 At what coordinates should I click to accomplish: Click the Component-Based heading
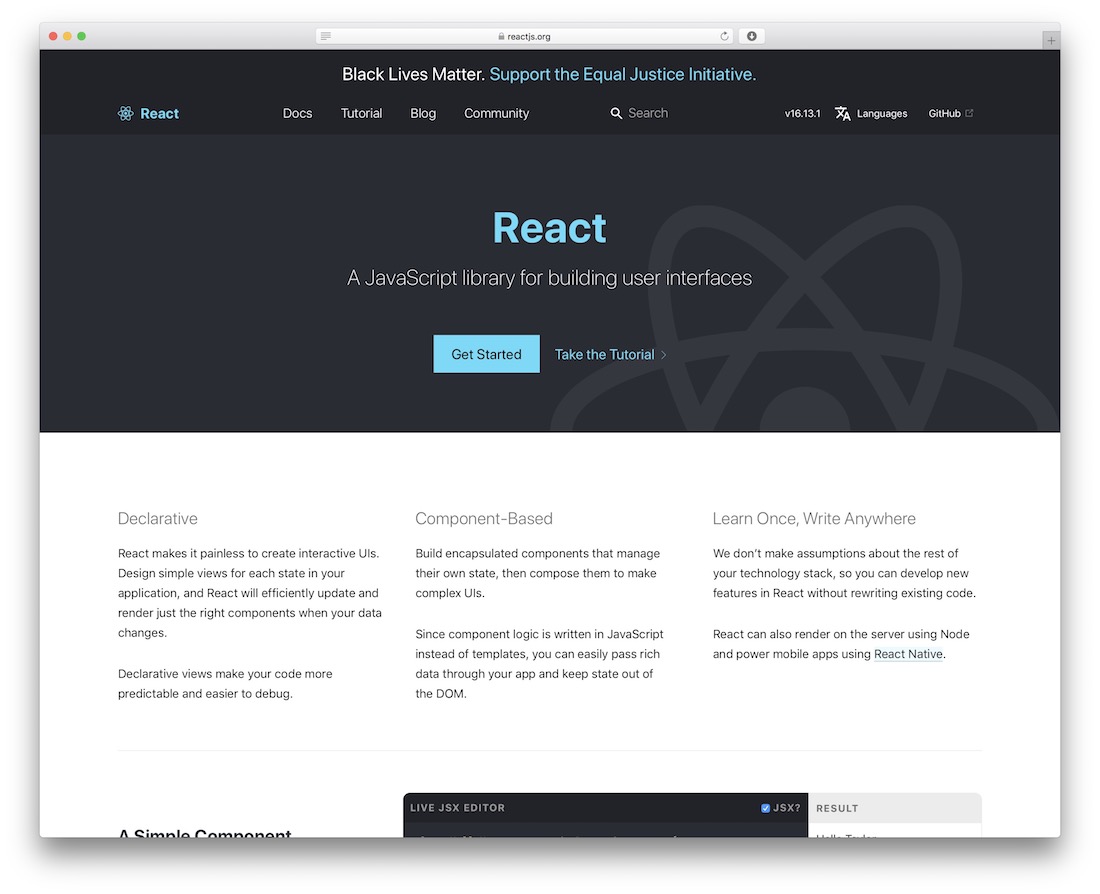(x=484, y=519)
